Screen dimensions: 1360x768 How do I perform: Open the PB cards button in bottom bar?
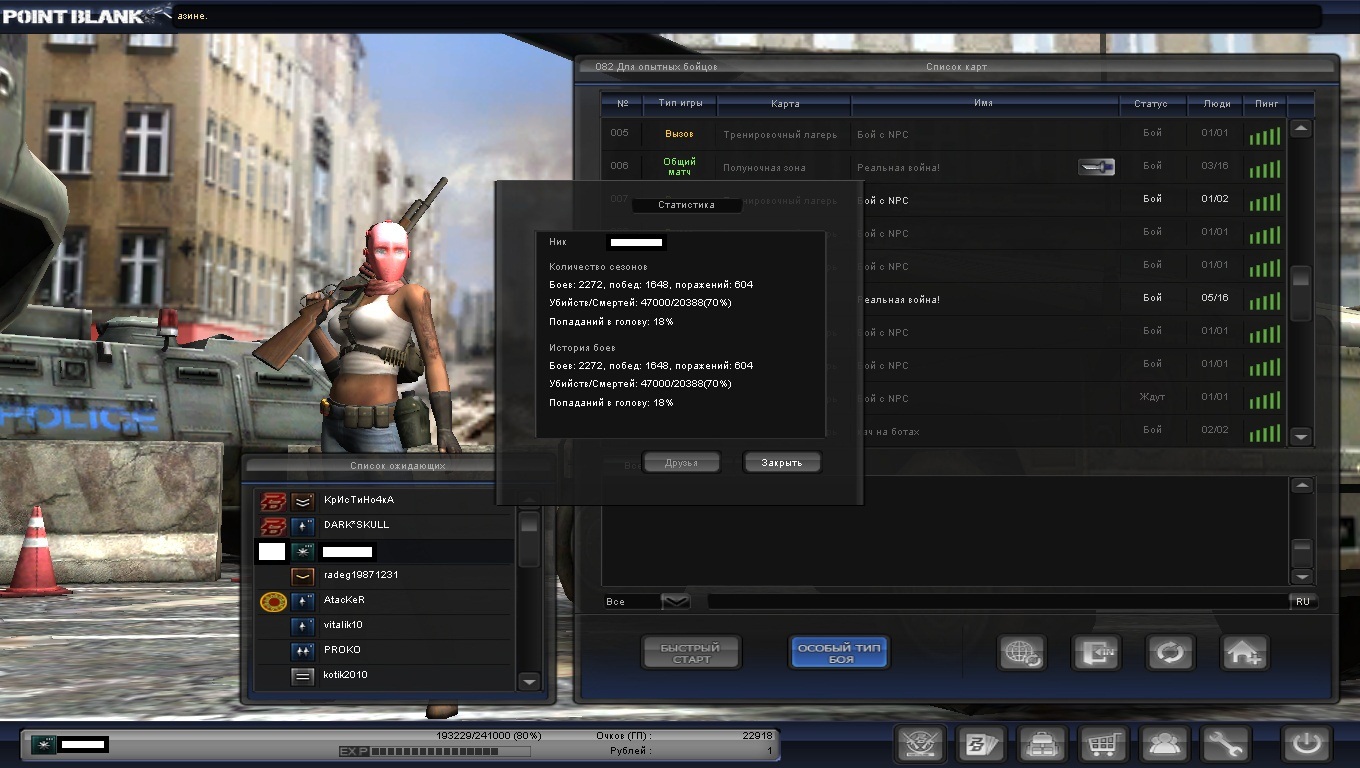tap(979, 744)
